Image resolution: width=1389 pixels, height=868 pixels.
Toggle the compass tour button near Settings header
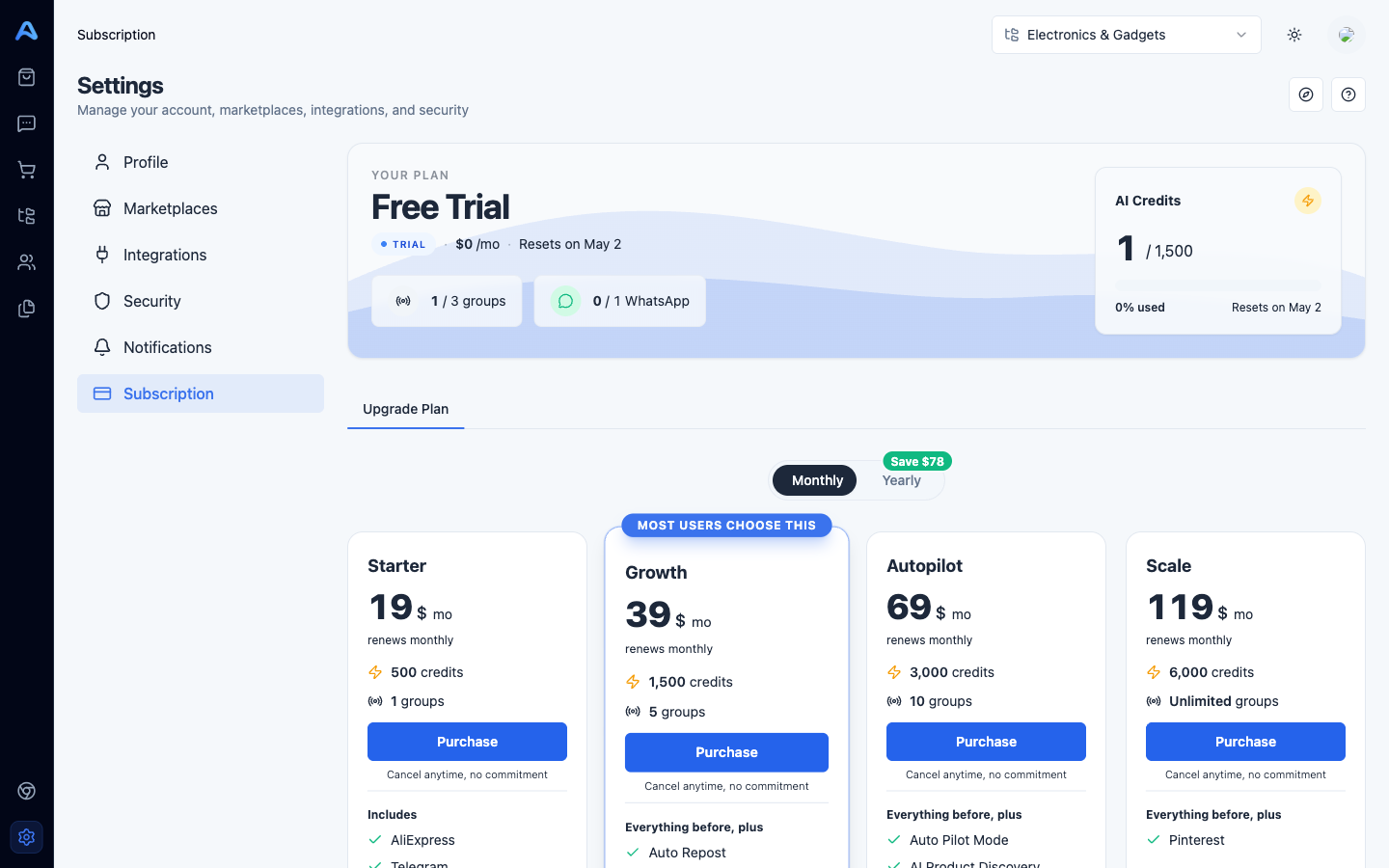click(x=1306, y=95)
